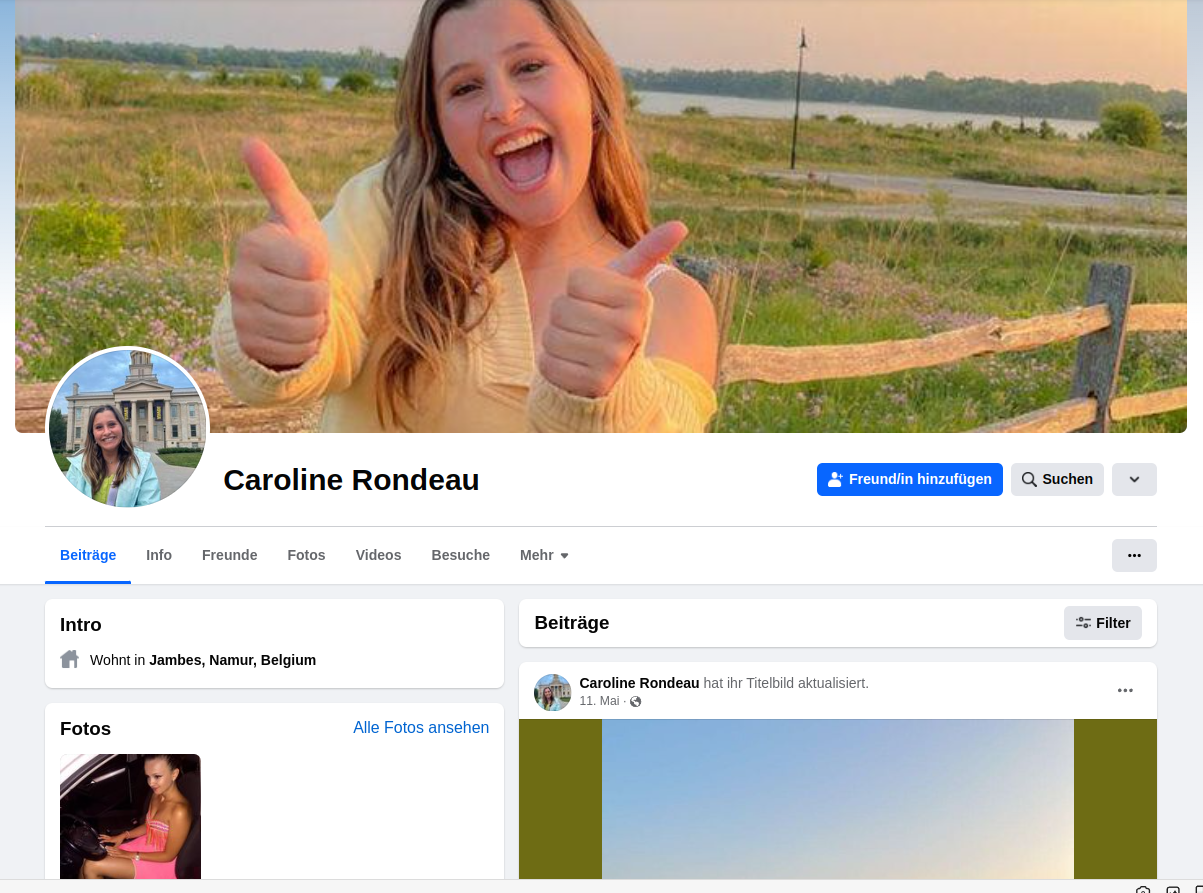Open the large round profile picture

pyautogui.click(x=127, y=428)
